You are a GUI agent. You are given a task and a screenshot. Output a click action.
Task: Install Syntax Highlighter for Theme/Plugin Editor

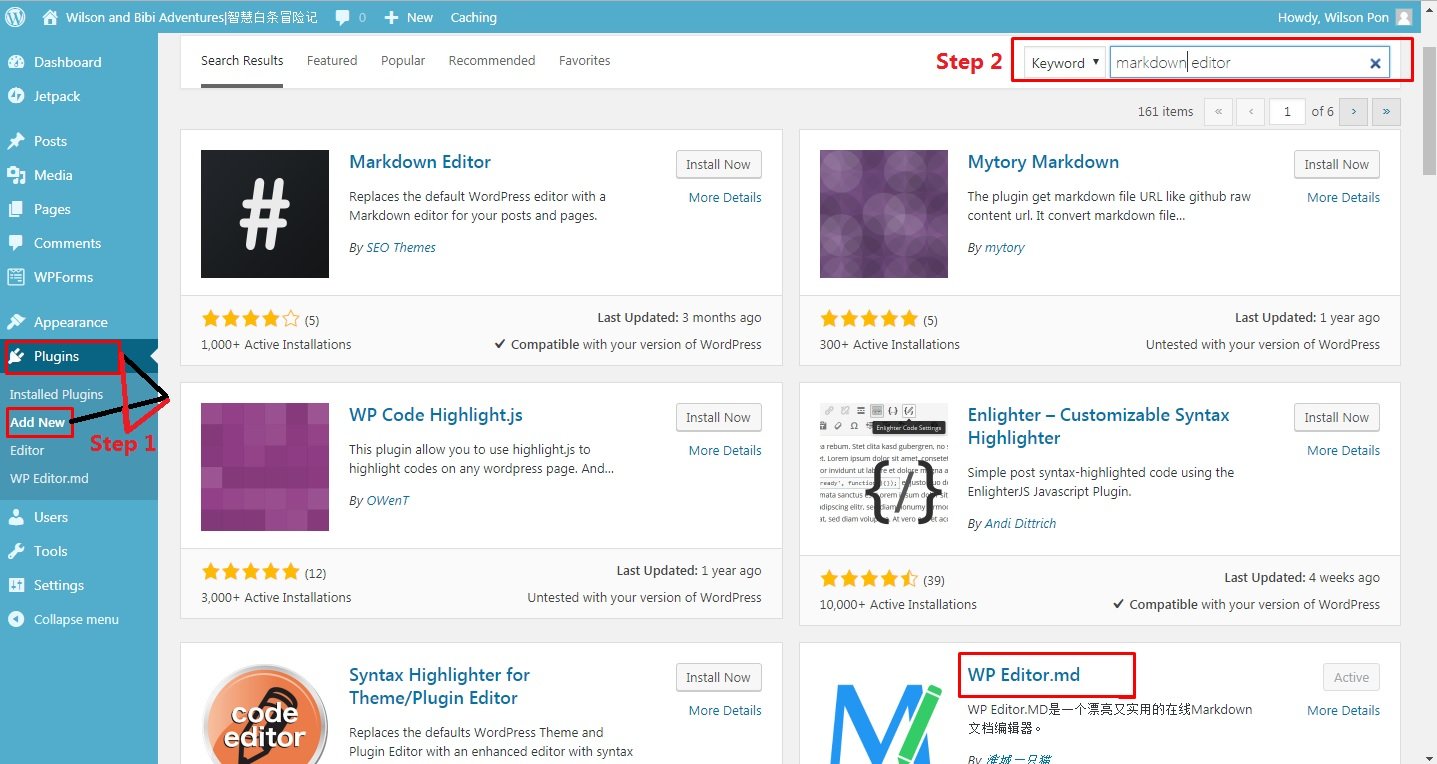718,678
